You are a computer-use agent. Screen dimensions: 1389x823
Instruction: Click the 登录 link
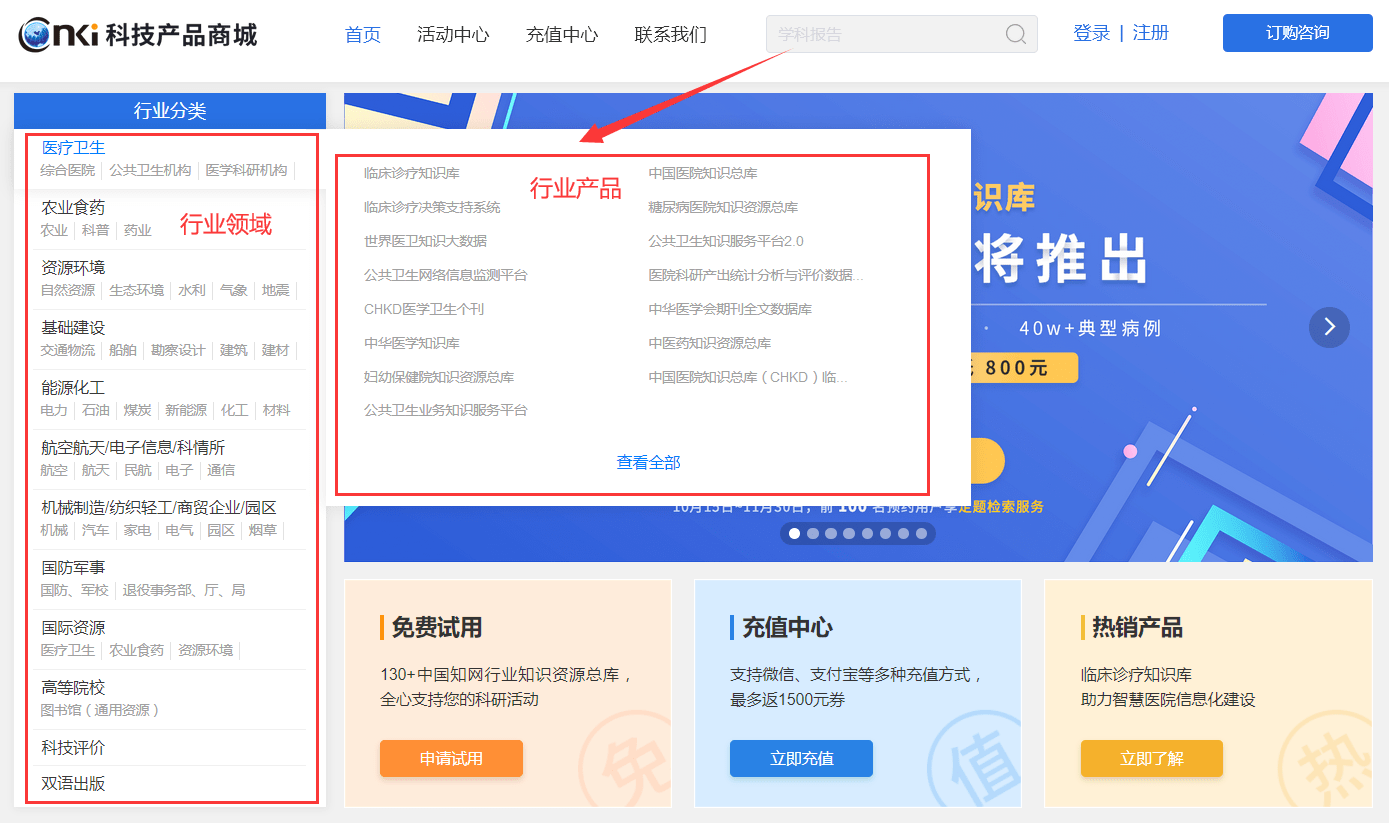[1091, 33]
